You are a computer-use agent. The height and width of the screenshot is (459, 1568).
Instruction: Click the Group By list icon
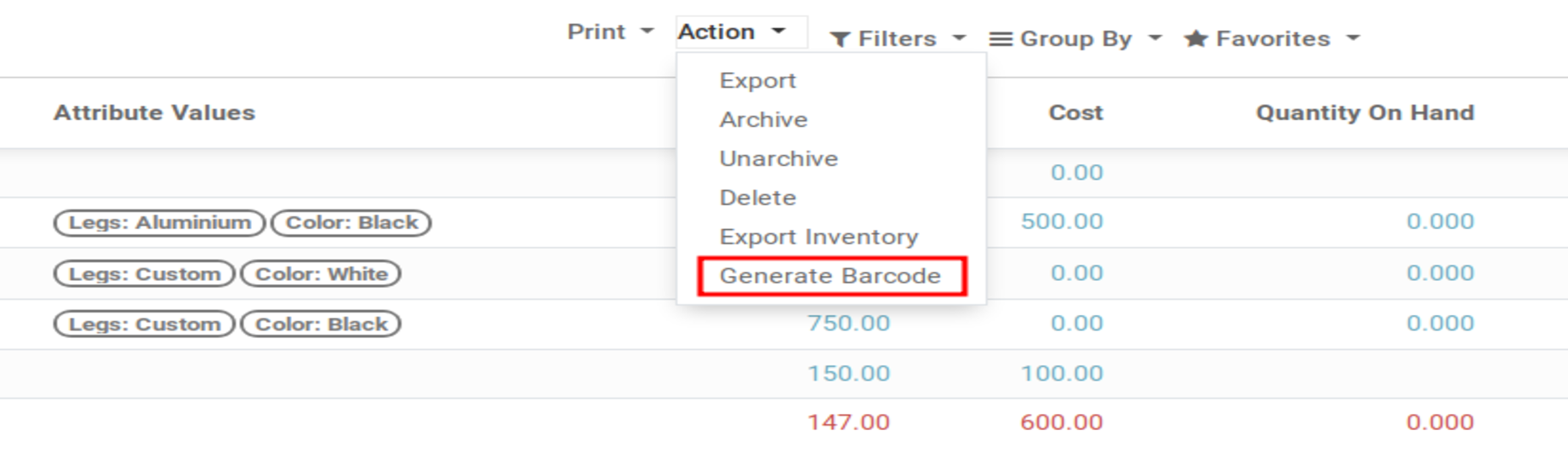1001,39
